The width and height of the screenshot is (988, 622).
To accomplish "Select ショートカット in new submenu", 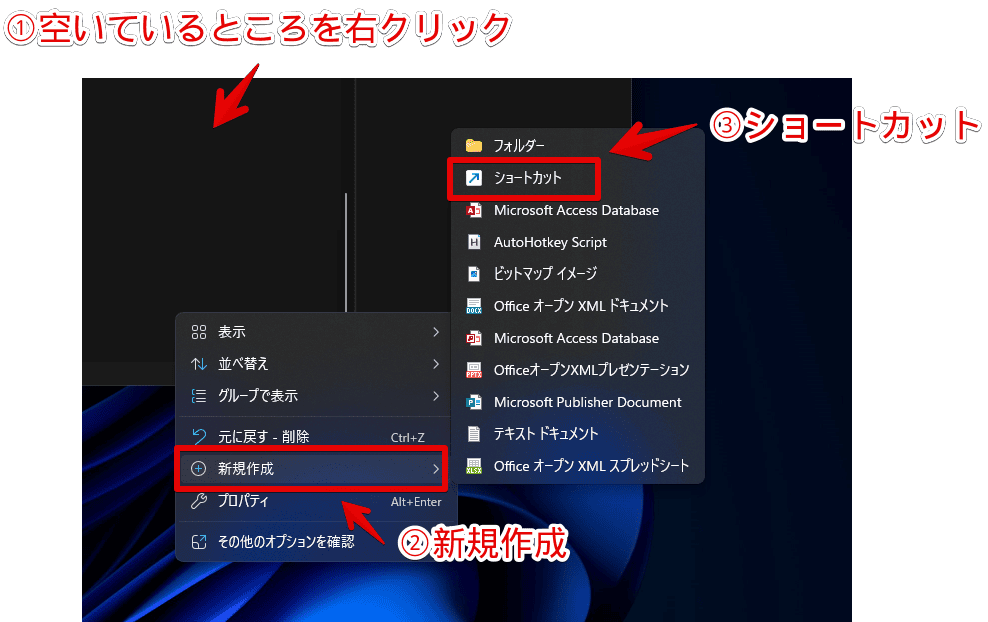I will 578,178.
